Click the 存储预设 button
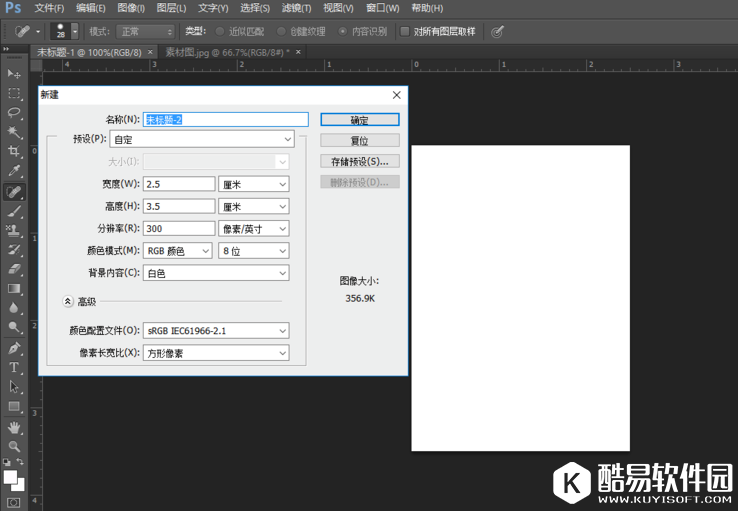The height and width of the screenshot is (511, 738). [359, 161]
